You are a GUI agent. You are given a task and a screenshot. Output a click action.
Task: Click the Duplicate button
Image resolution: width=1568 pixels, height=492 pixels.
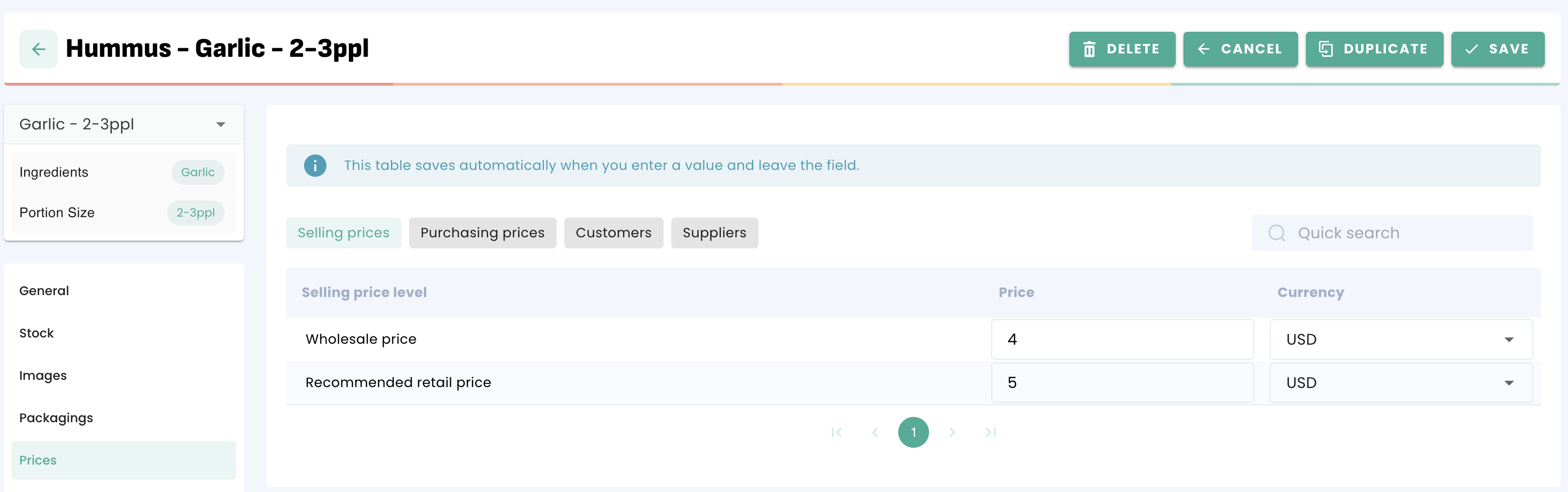point(1374,49)
